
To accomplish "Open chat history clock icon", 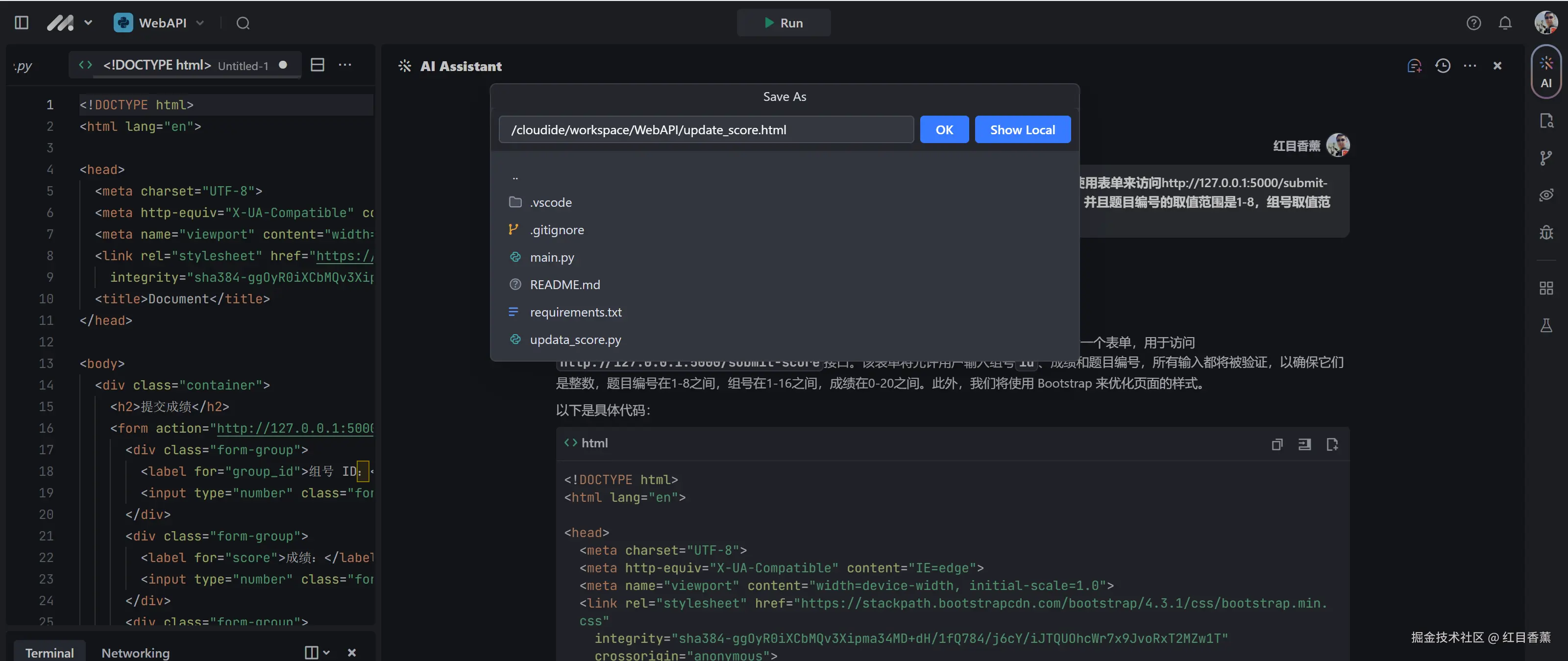I will [x=1442, y=66].
